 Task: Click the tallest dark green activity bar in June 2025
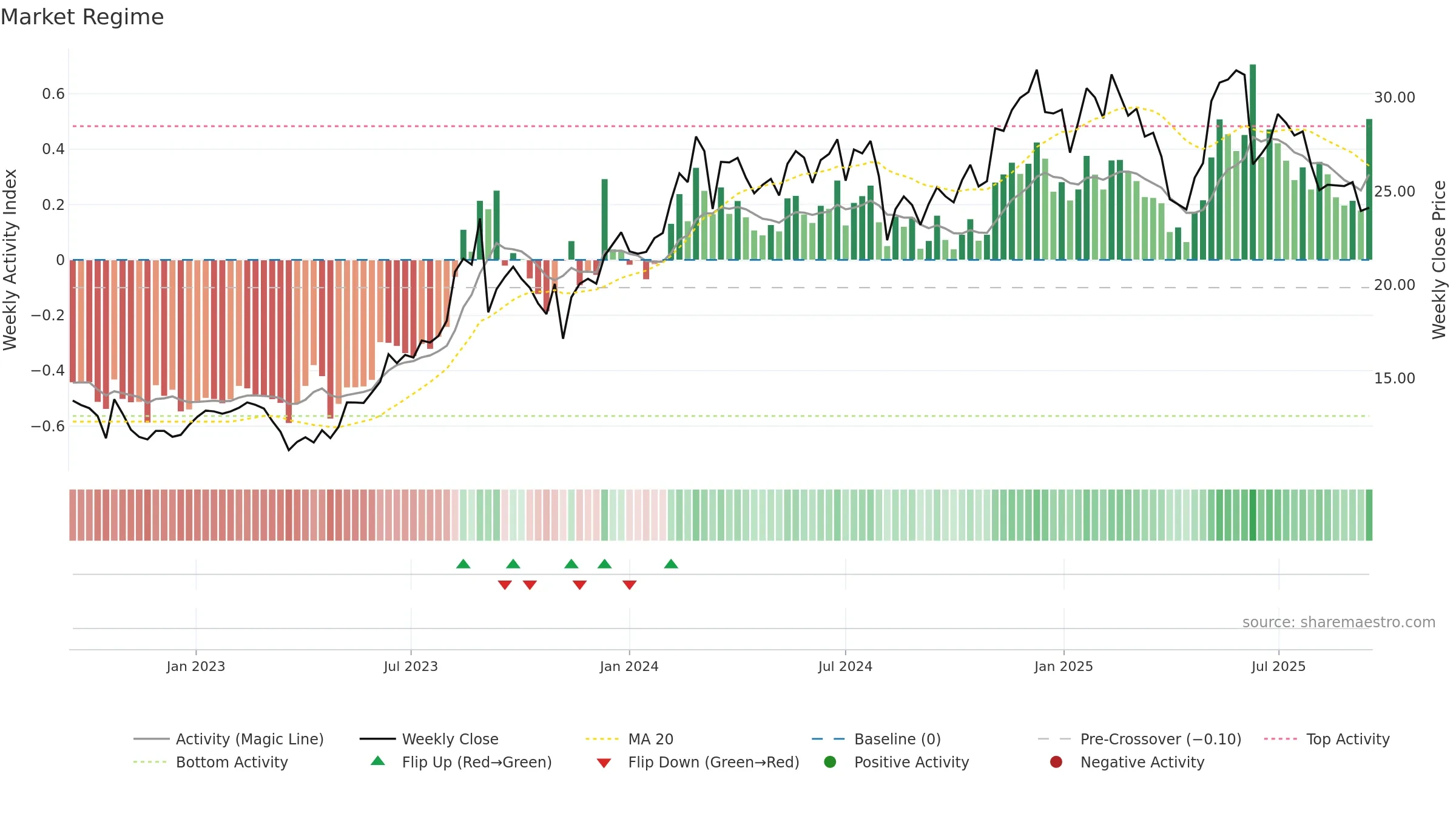1253,162
